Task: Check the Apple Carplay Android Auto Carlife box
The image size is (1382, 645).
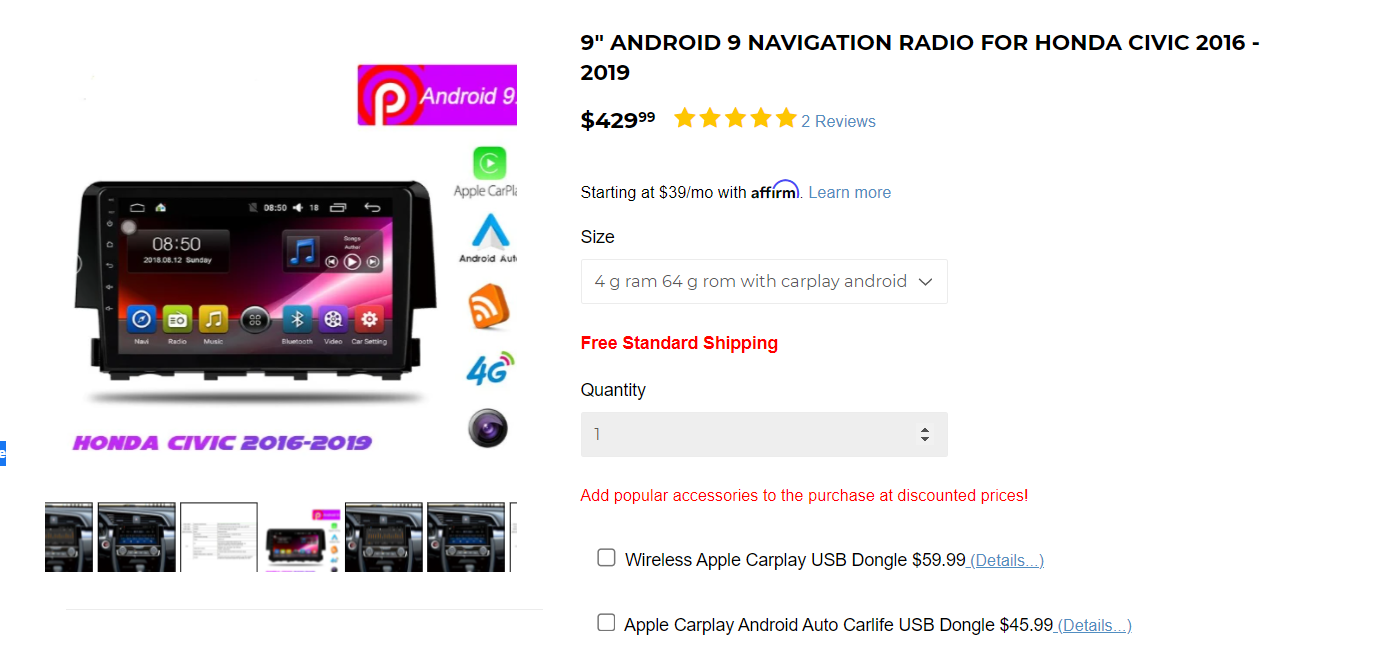Action: click(606, 622)
